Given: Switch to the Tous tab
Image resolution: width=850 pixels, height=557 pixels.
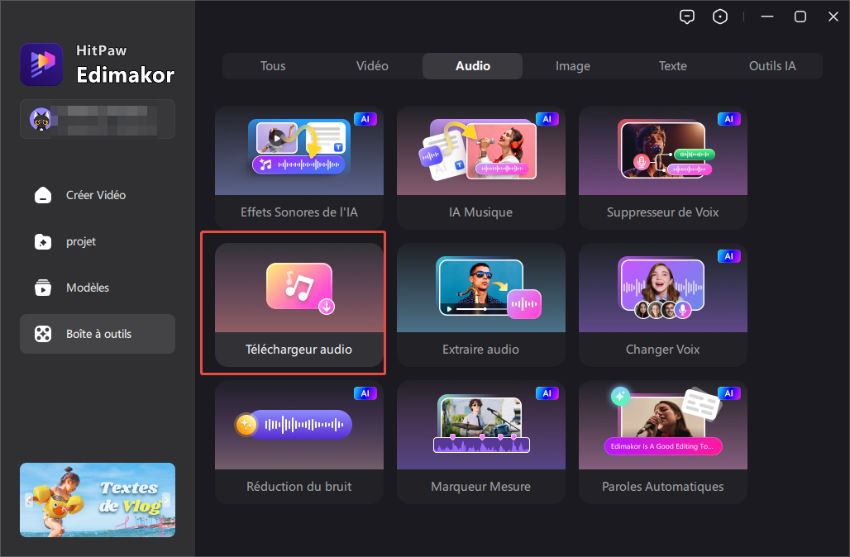Looking at the screenshot, I should pos(273,66).
